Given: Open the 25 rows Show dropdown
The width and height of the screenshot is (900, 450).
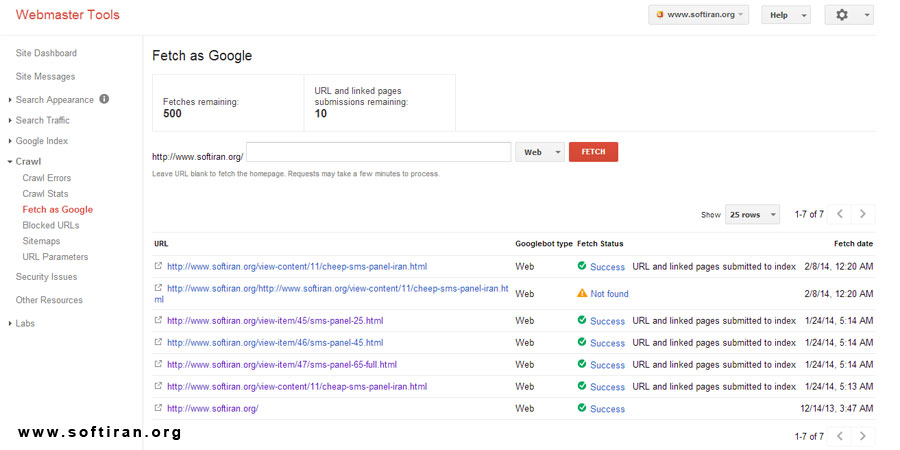Looking at the screenshot, I should 752,214.
